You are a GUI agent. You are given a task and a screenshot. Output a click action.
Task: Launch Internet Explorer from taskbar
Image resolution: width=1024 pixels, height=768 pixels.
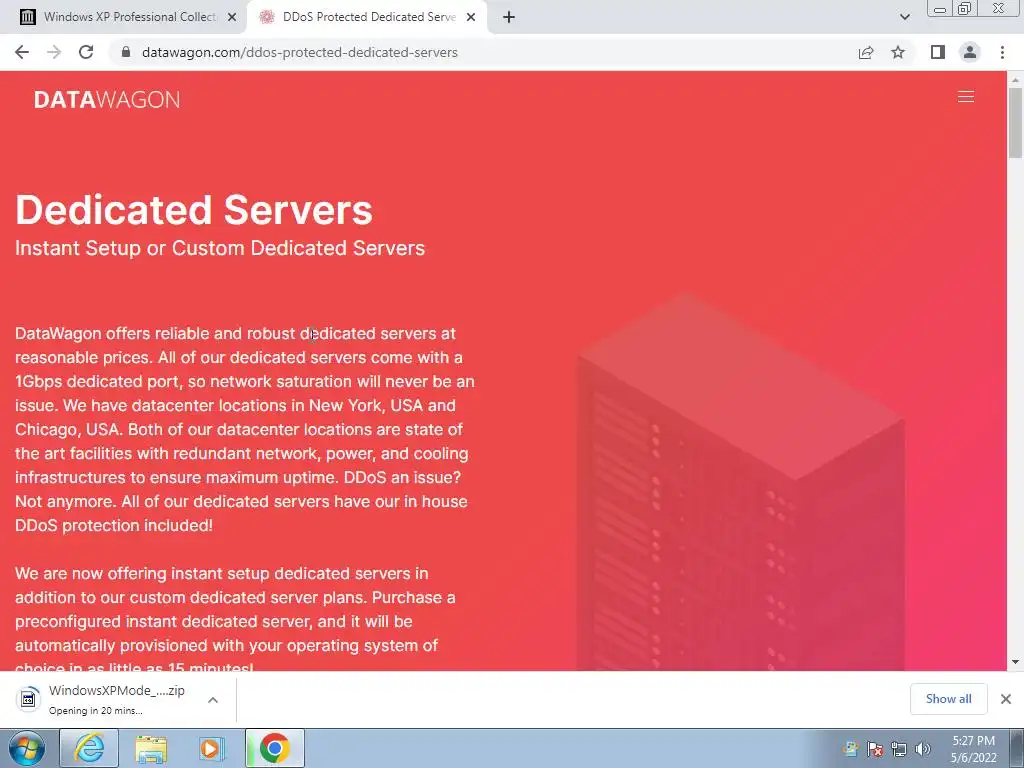coord(89,748)
